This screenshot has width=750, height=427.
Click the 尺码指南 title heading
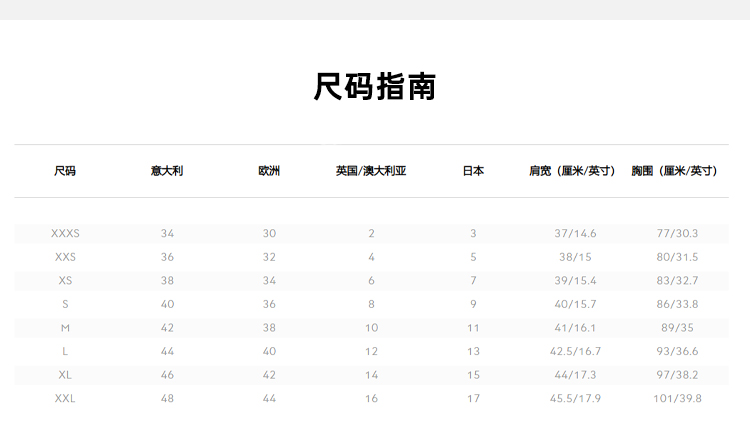click(375, 87)
